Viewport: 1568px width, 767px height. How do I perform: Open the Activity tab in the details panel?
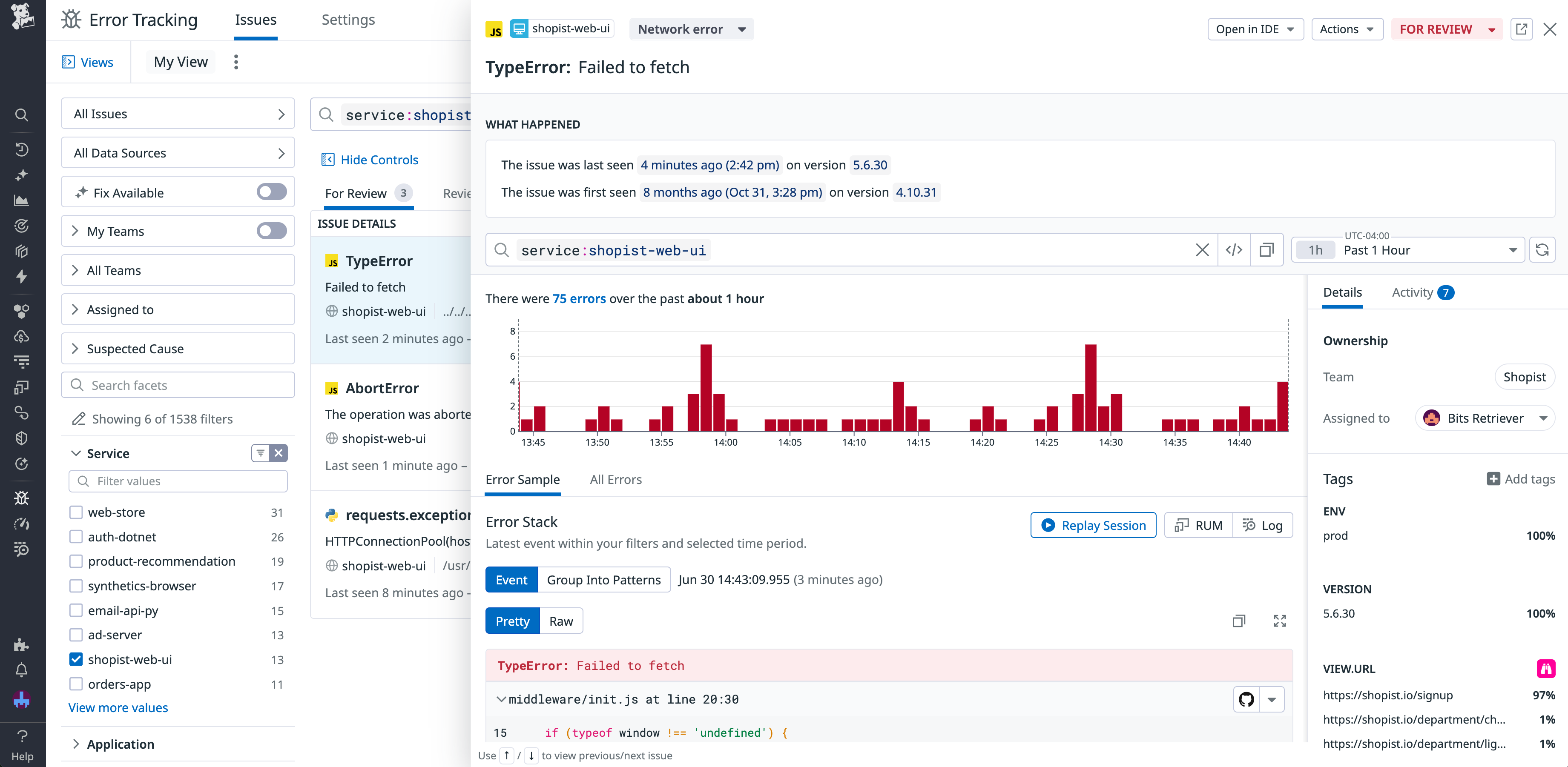click(x=1413, y=292)
